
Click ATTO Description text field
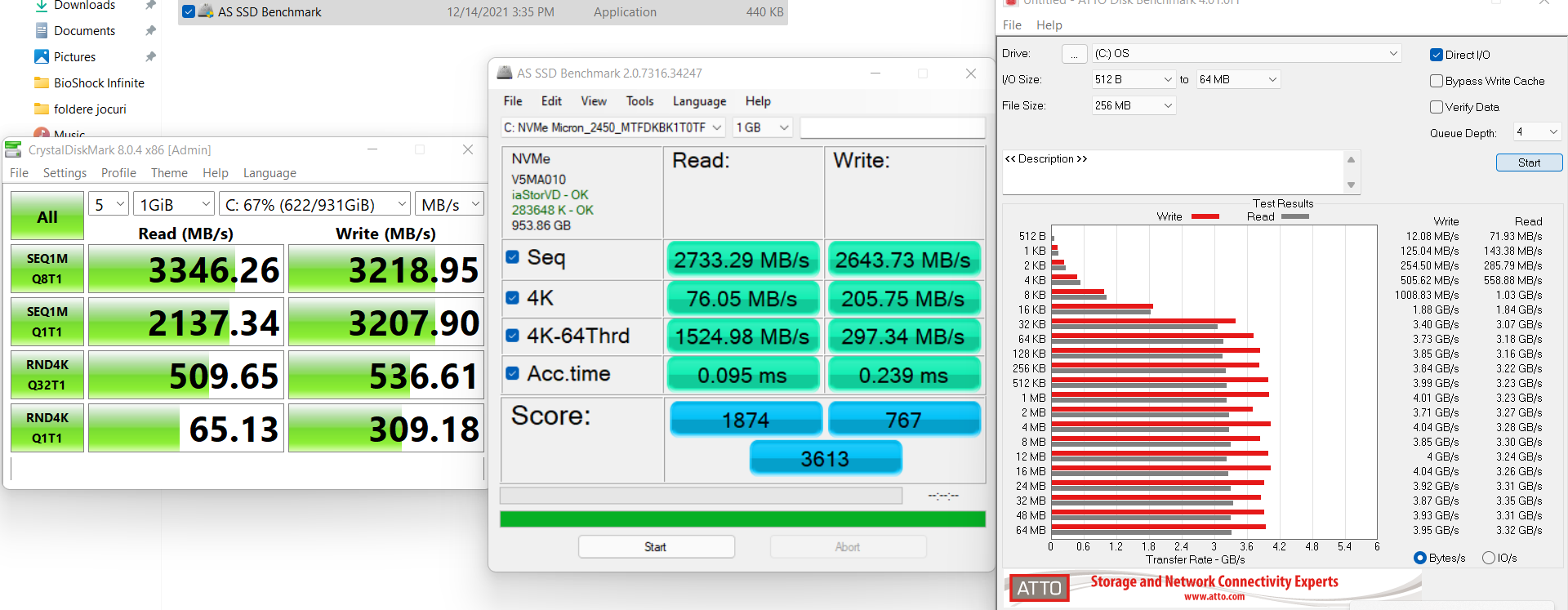[x=1174, y=171]
